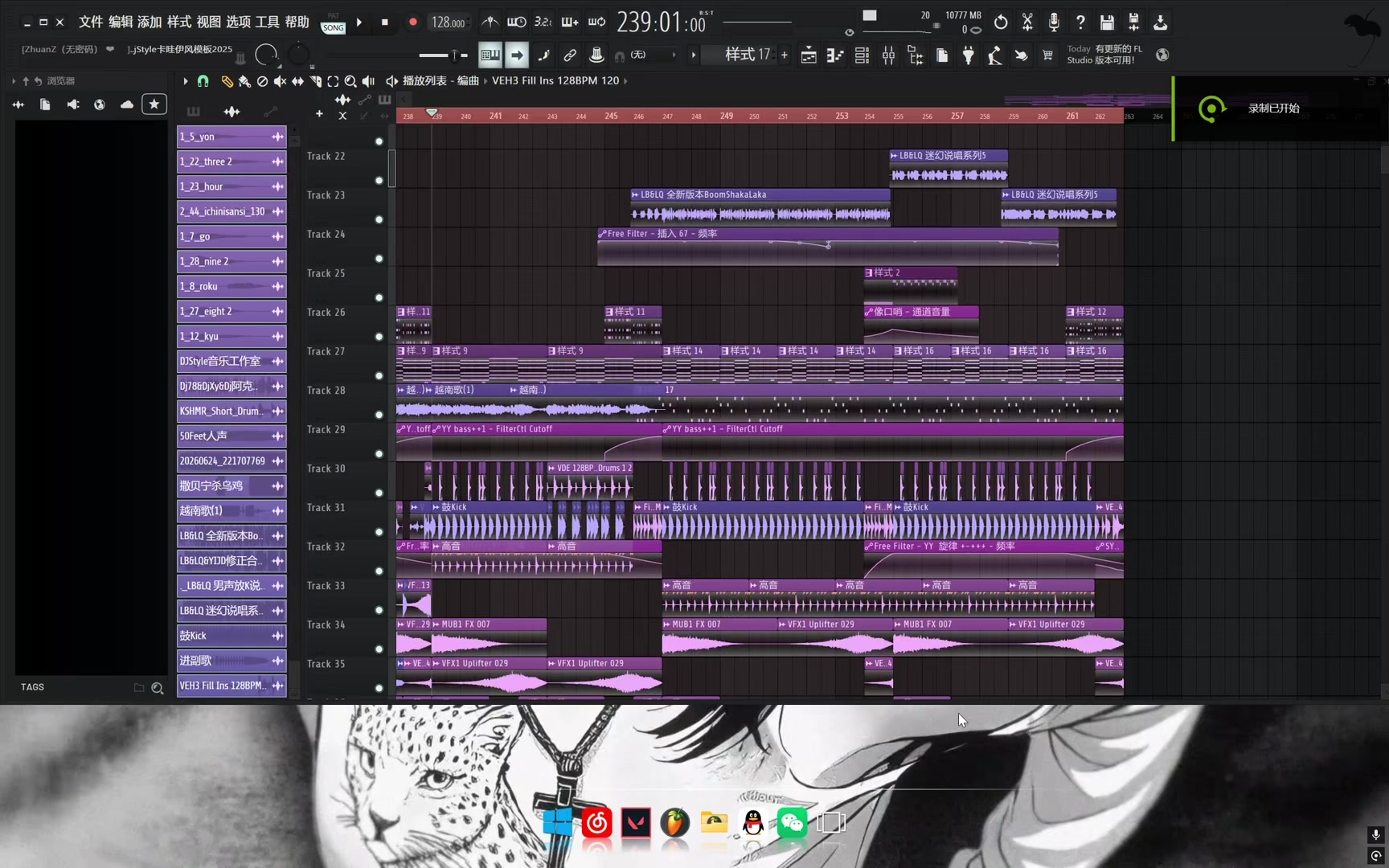
Task: Open the FL Studio fruit taskbar icon
Action: [x=675, y=823]
